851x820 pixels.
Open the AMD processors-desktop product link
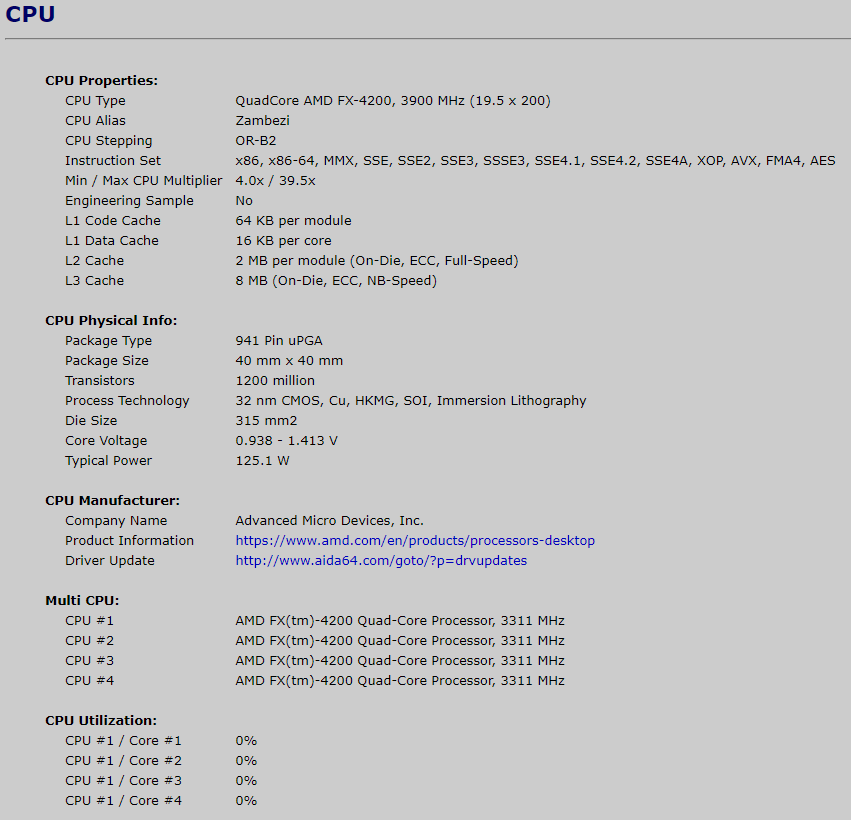(x=415, y=541)
